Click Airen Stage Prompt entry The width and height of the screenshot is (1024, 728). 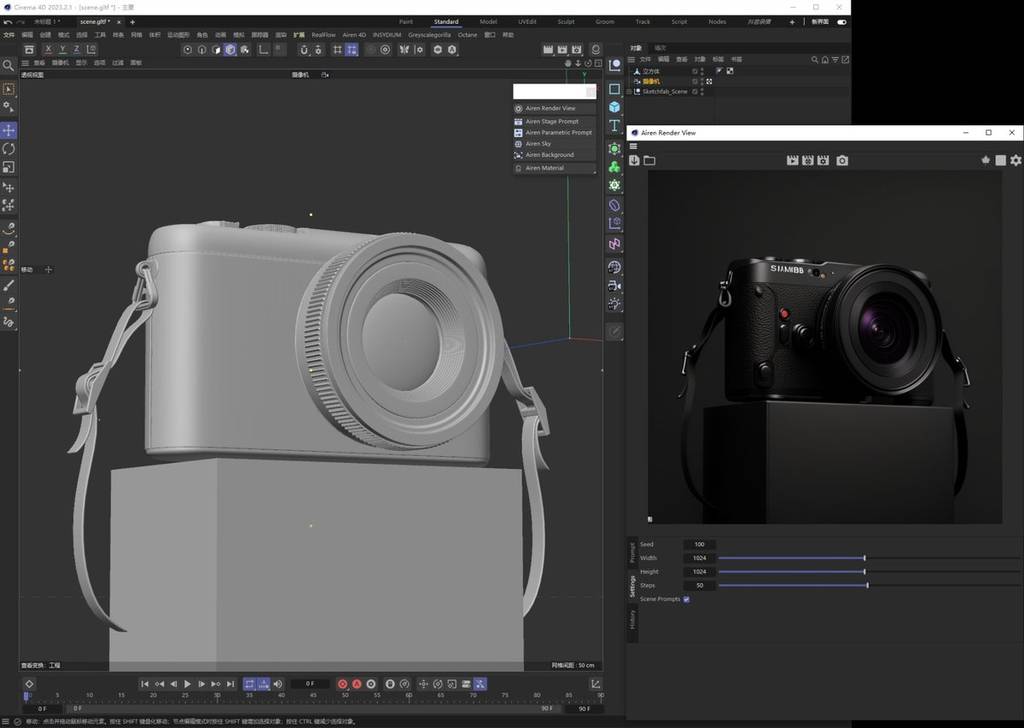pos(552,121)
